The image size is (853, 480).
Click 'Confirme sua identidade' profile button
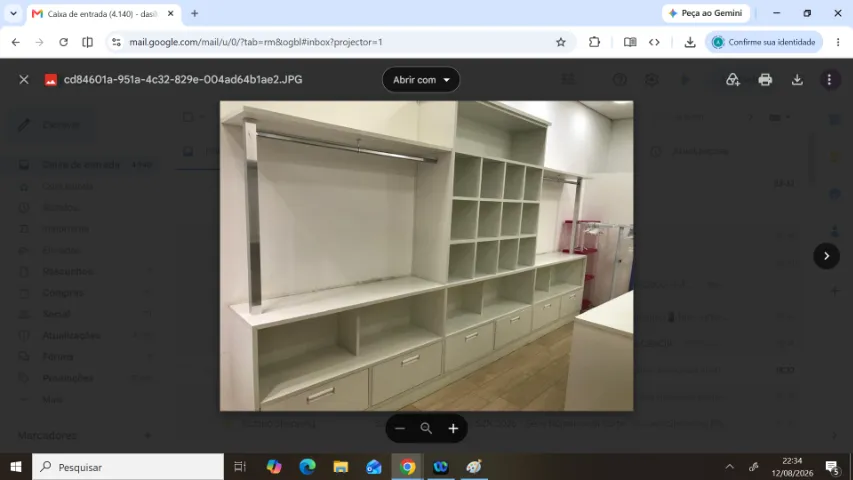click(x=764, y=42)
